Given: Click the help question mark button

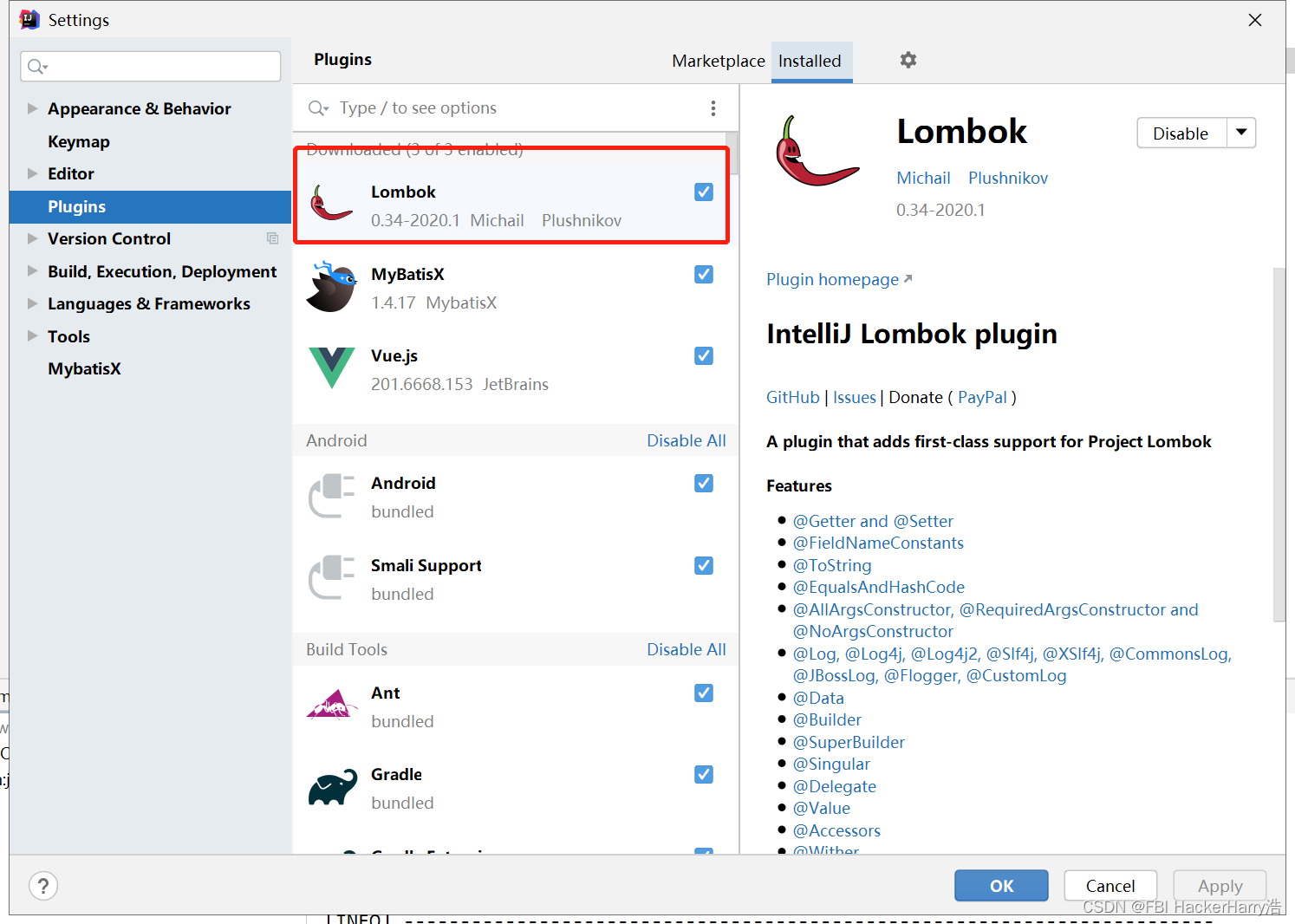Looking at the screenshot, I should [x=43, y=886].
